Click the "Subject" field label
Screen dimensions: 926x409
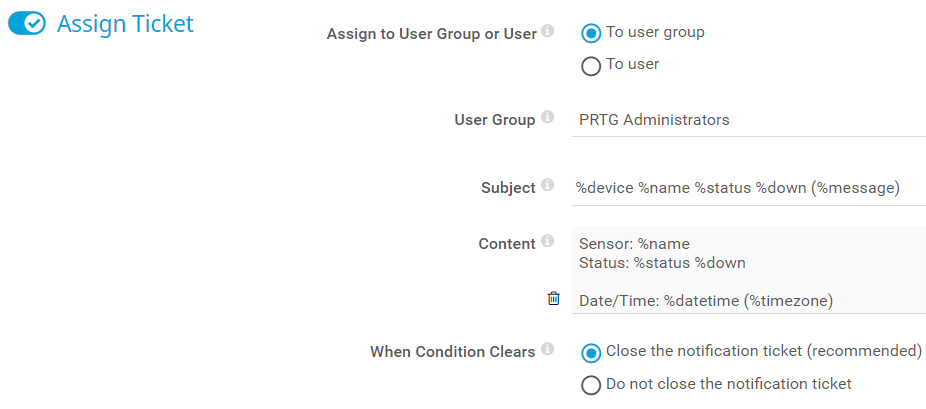pos(508,188)
